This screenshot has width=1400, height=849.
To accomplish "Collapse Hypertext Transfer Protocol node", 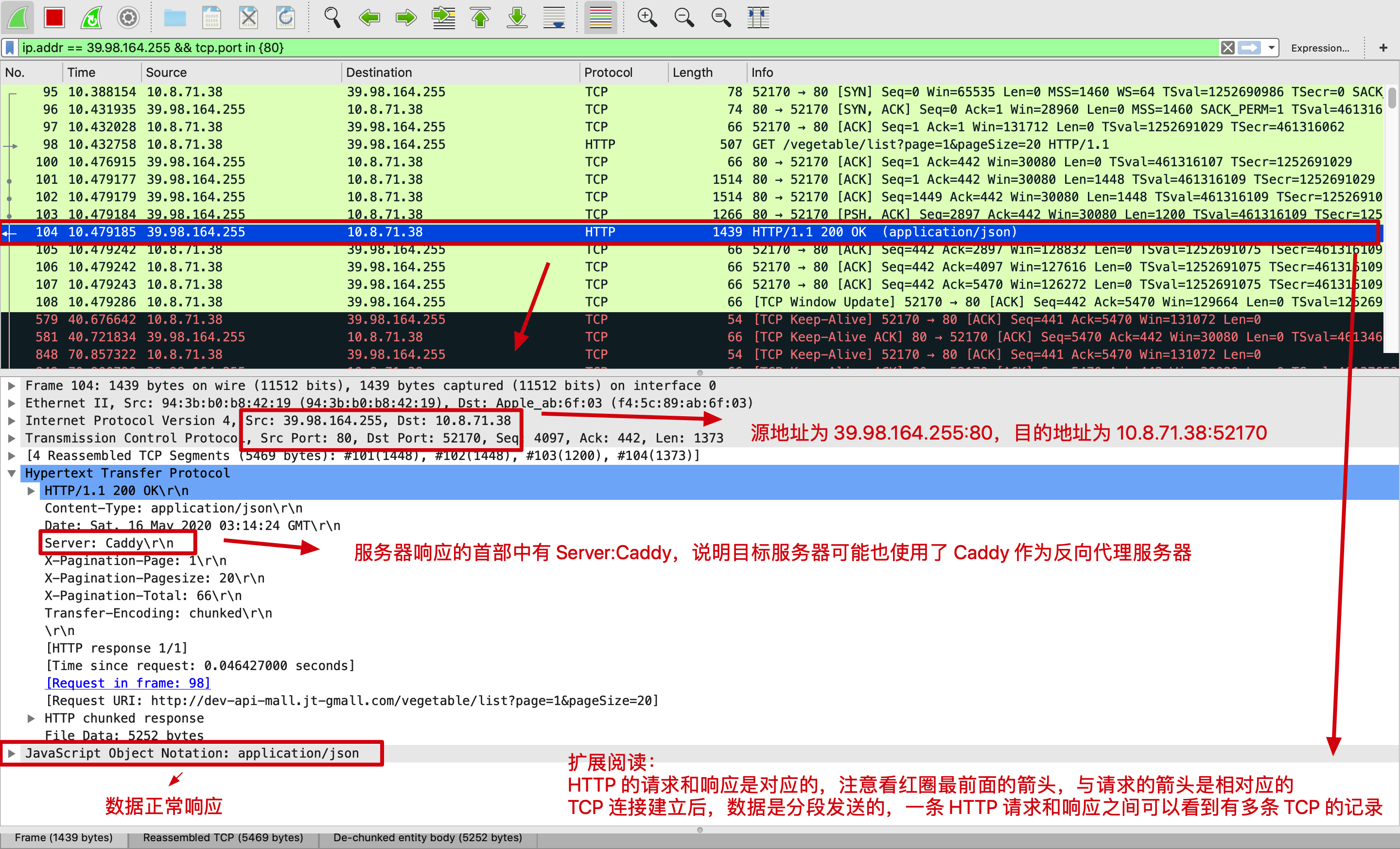I will pos(11,474).
